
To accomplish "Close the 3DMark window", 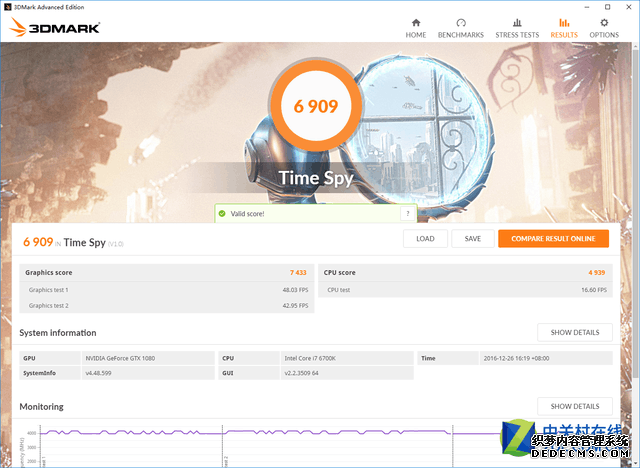I will click(x=629, y=7).
